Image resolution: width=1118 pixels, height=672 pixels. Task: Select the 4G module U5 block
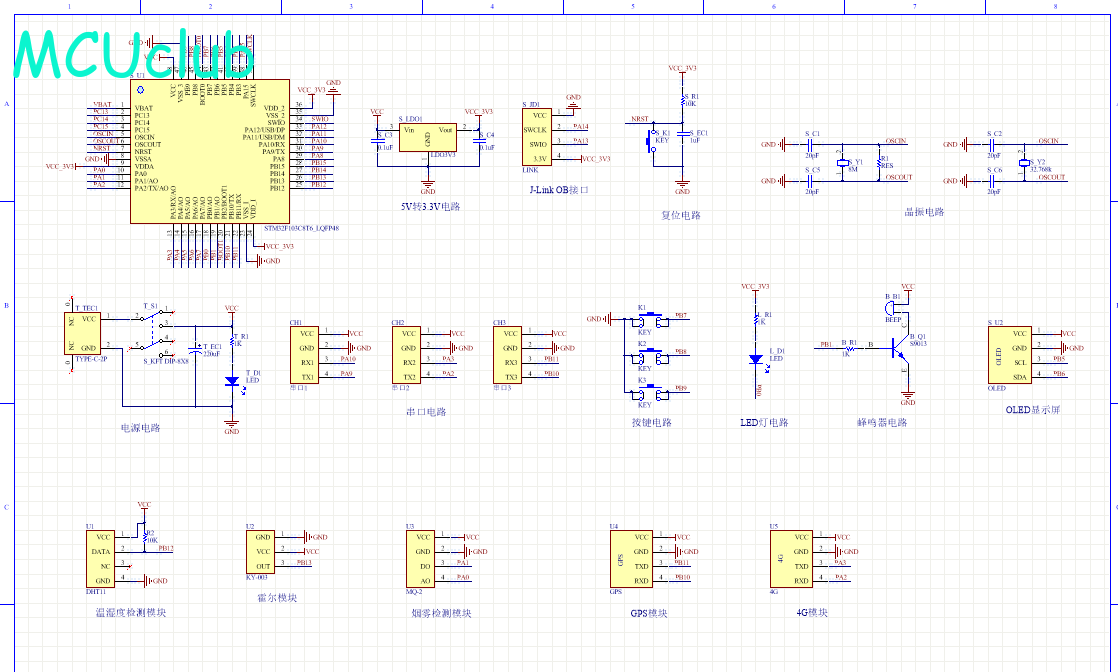click(x=790, y=559)
